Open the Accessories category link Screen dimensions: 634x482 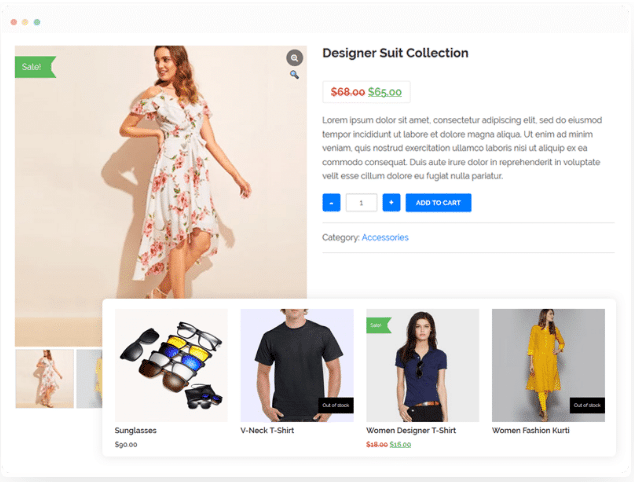[385, 238]
